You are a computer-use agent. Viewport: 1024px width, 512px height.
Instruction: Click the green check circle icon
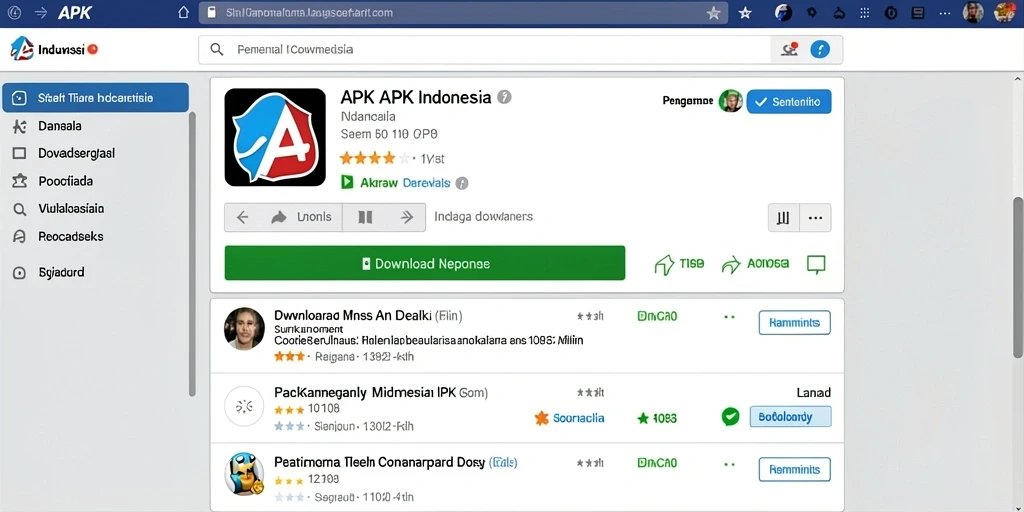(x=730, y=417)
